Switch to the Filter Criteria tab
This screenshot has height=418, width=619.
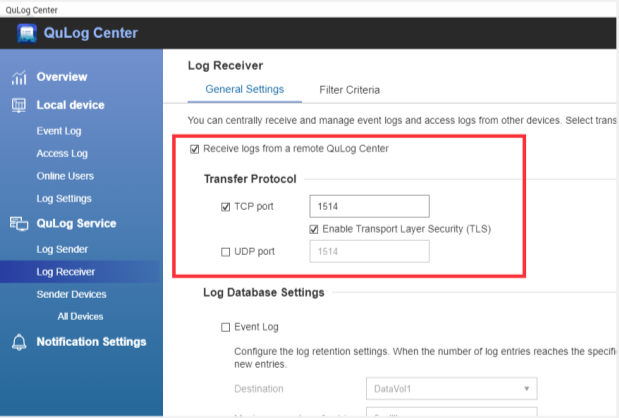point(349,90)
